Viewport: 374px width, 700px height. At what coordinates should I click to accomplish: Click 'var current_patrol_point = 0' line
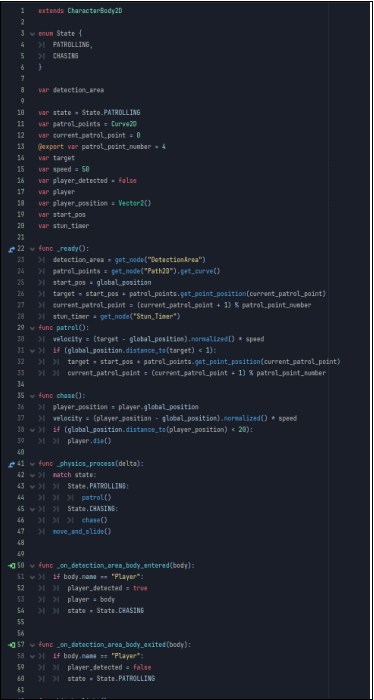click(89, 135)
